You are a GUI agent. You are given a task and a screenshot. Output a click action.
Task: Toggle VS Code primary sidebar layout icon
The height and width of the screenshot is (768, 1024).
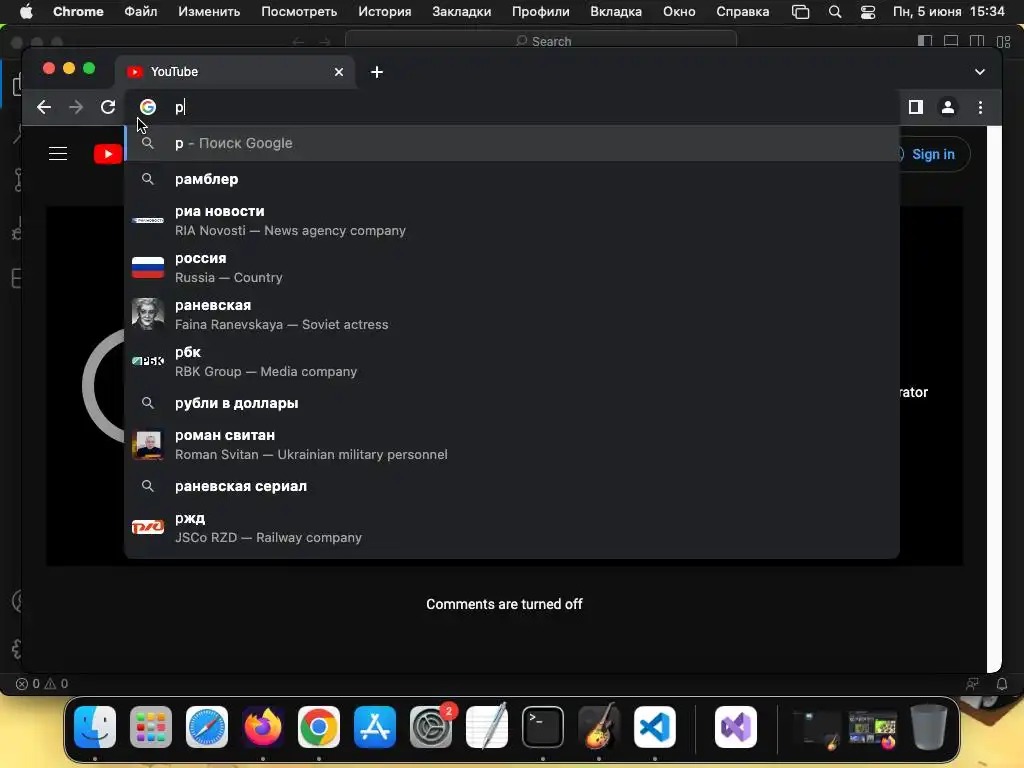click(x=925, y=41)
